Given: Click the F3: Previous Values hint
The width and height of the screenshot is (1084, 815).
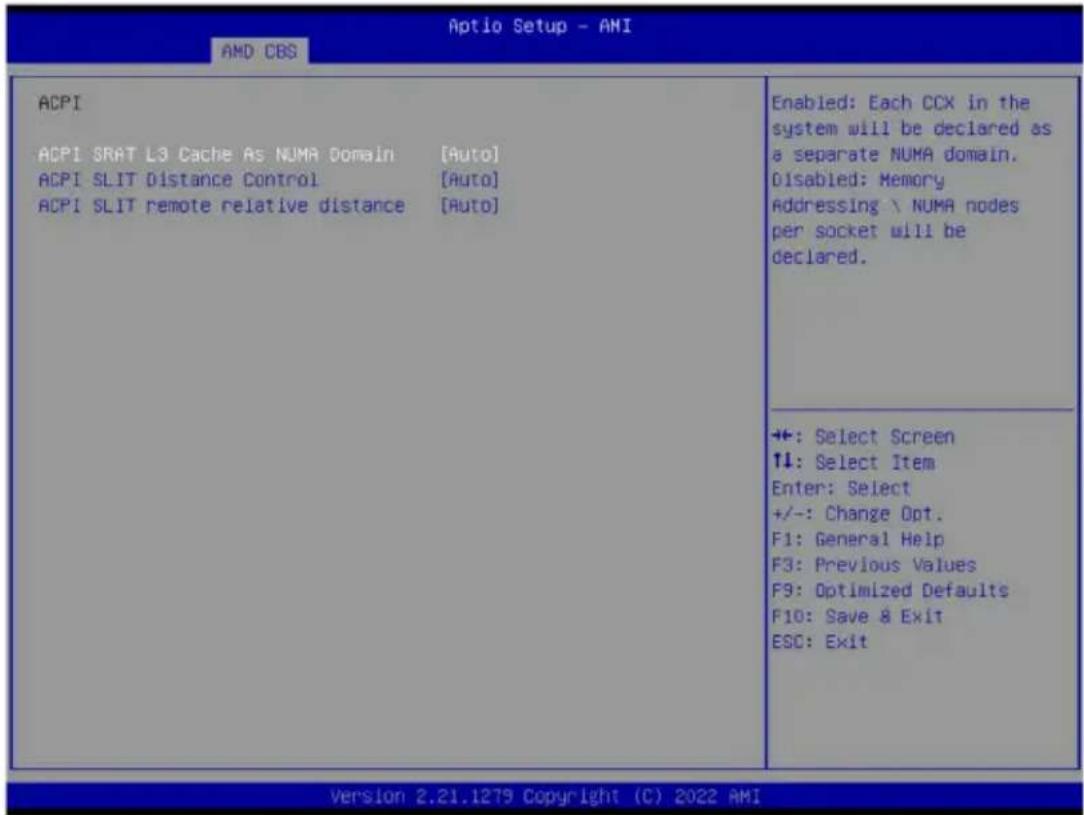Looking at the screenshot, I should [x=874, y=565].
